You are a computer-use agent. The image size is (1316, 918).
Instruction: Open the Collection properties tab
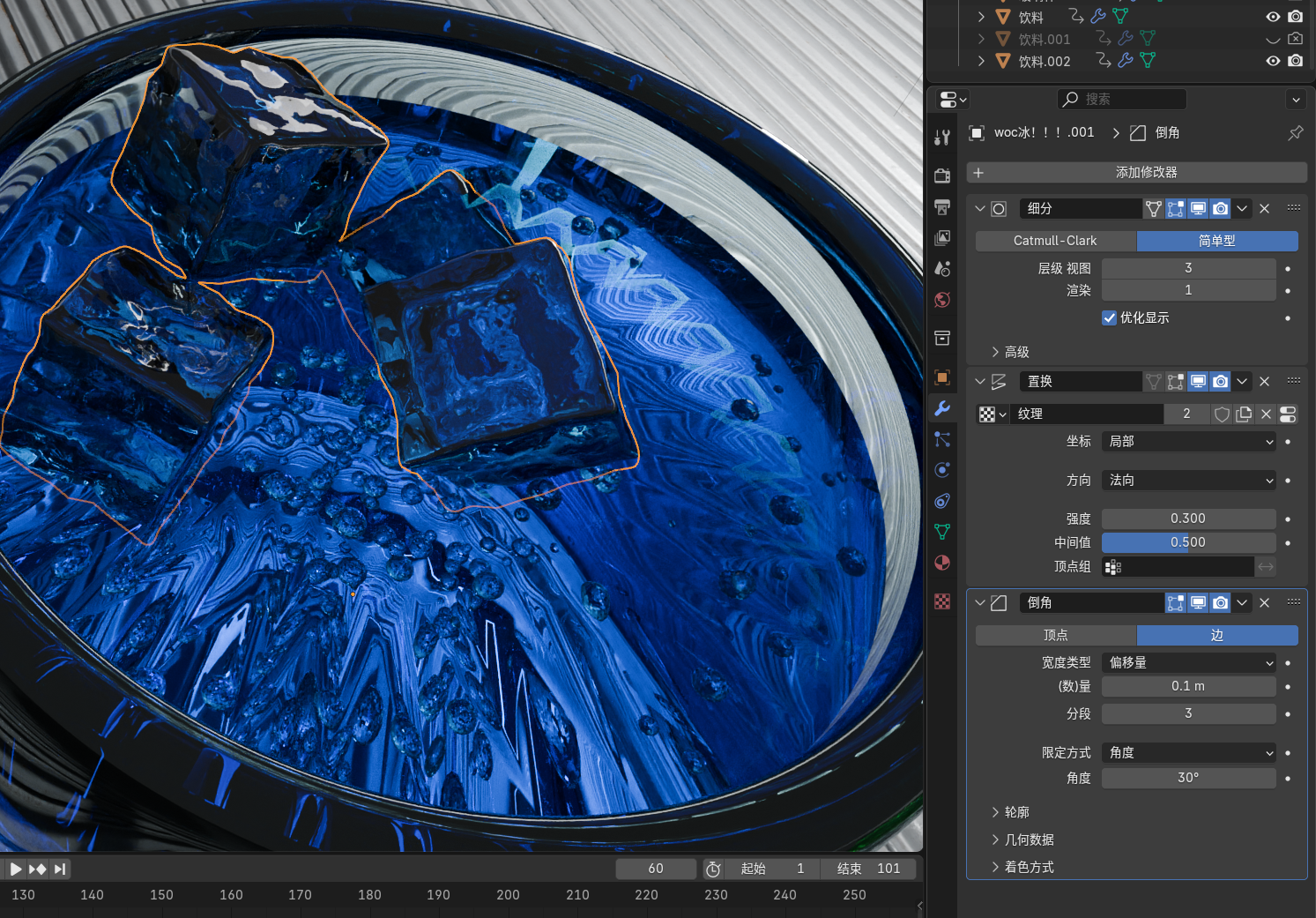(942, 339)
